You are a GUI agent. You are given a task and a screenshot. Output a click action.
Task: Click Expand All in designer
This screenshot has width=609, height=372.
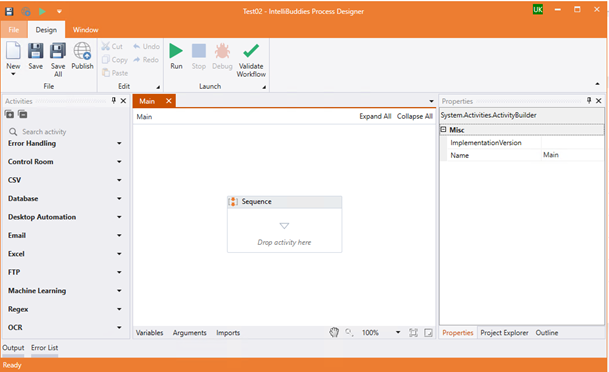[375, 116]
